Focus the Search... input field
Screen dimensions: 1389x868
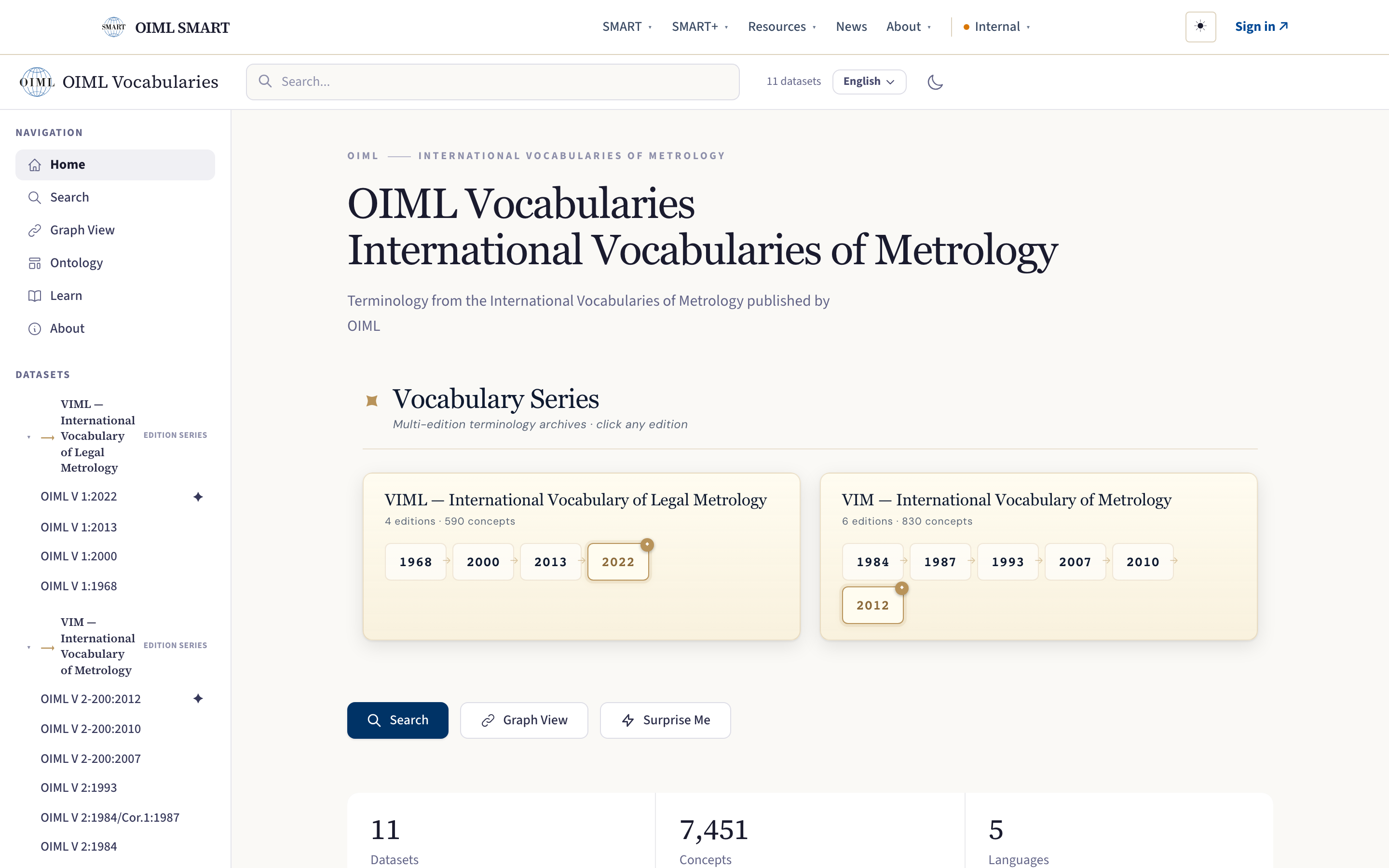coord(492,81)
